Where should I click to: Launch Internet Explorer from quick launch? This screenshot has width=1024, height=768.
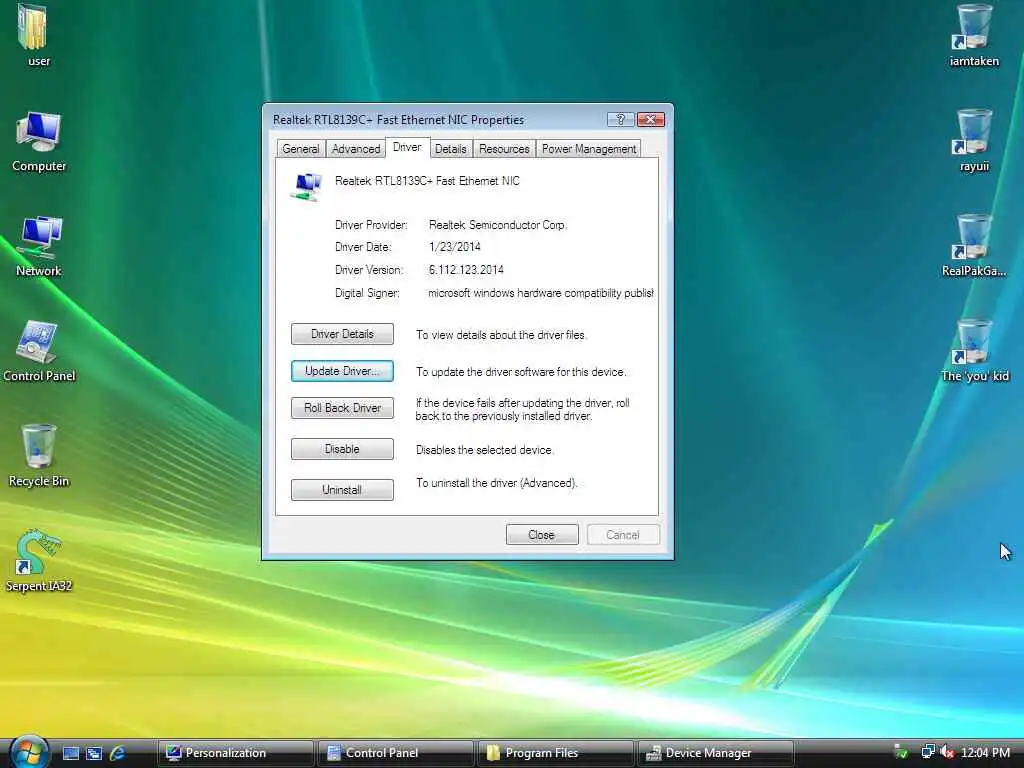tap(118, 753)
